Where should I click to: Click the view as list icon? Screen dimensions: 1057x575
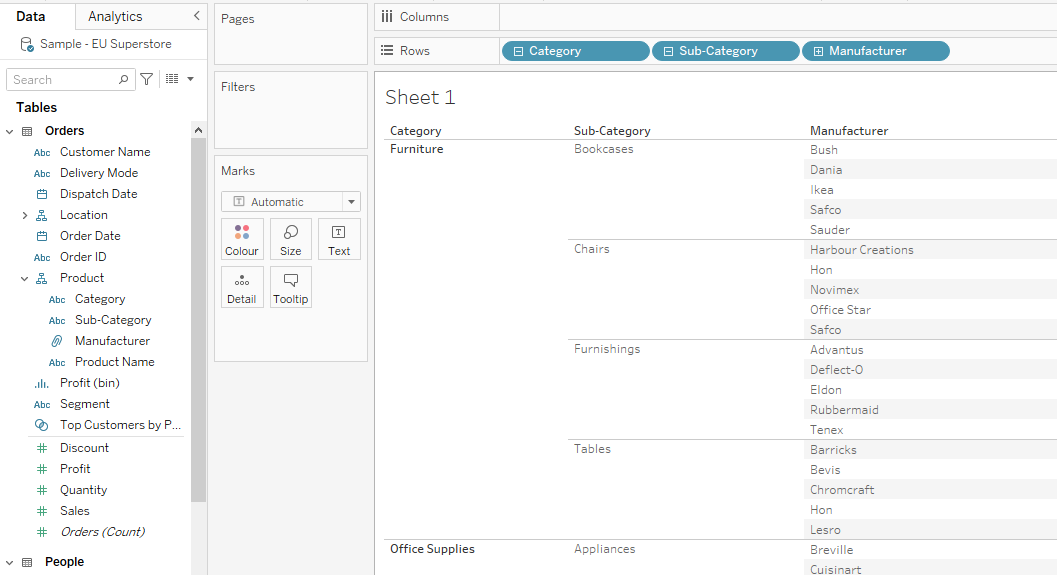coord(172,79)
